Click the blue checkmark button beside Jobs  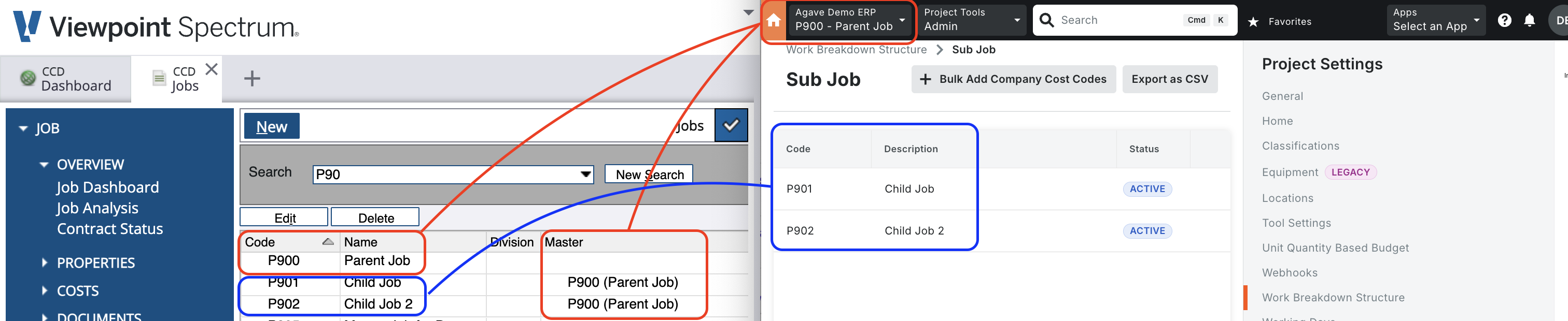pyautogui.click(x=731, y=125)
